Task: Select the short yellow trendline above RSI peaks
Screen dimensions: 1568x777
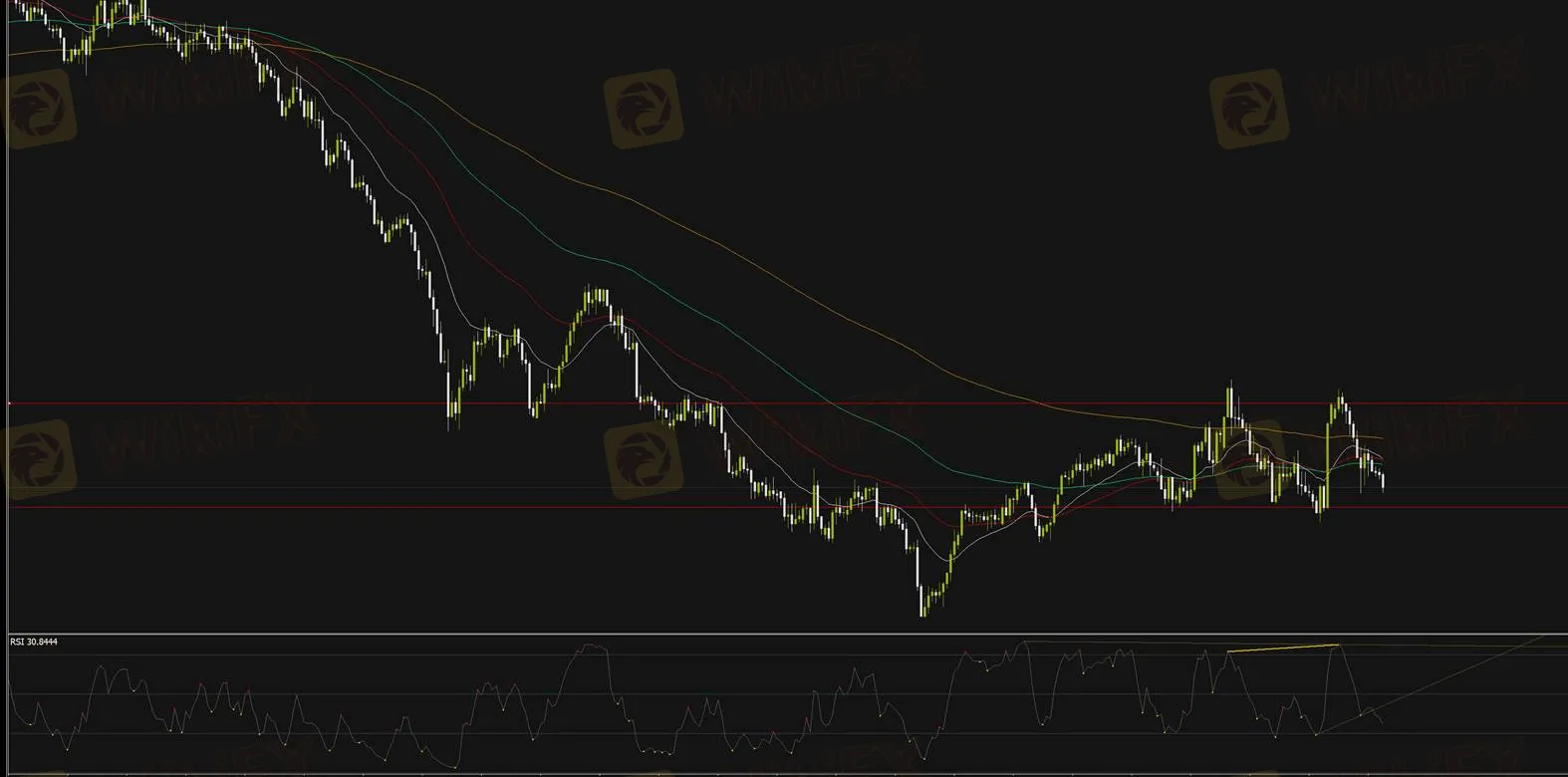Action: tap(1282, 648)
